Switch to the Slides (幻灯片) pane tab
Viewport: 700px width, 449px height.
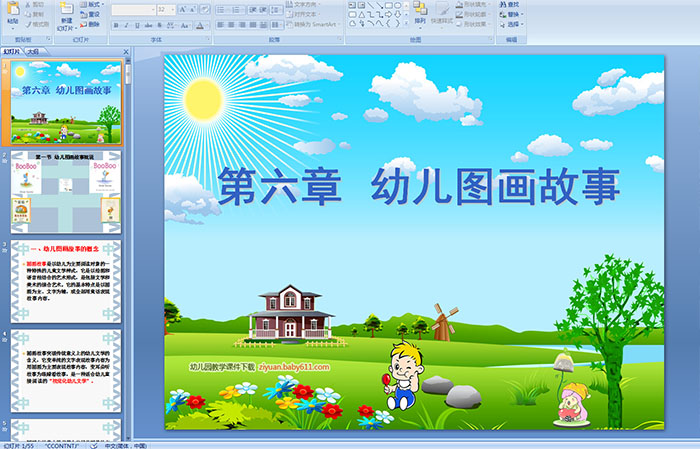pyautogui.click(x=12, y=52)
